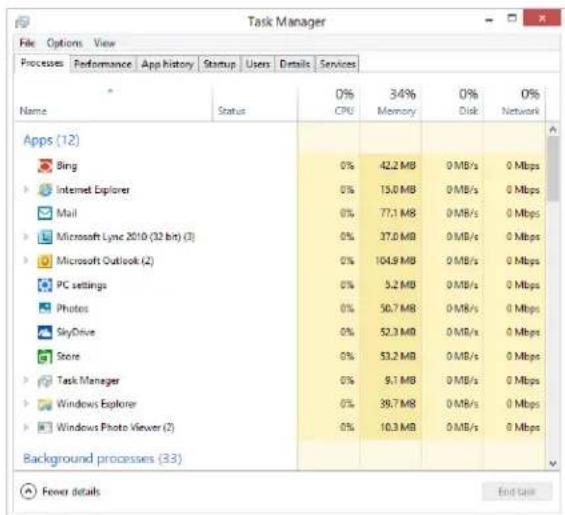Click the Photos app icon
This screenshot has height=515, width=565.
point(45,308)
